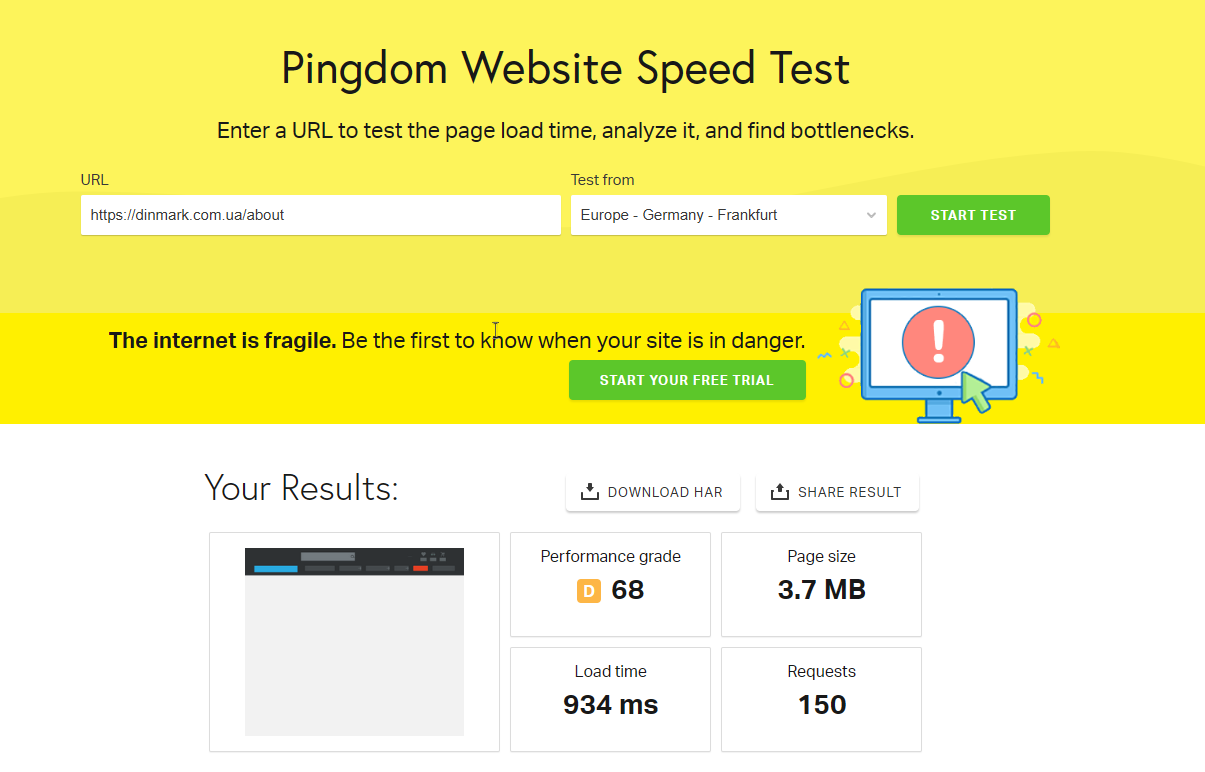Open the tested website screenshot thumbnail

pos(354,641)
